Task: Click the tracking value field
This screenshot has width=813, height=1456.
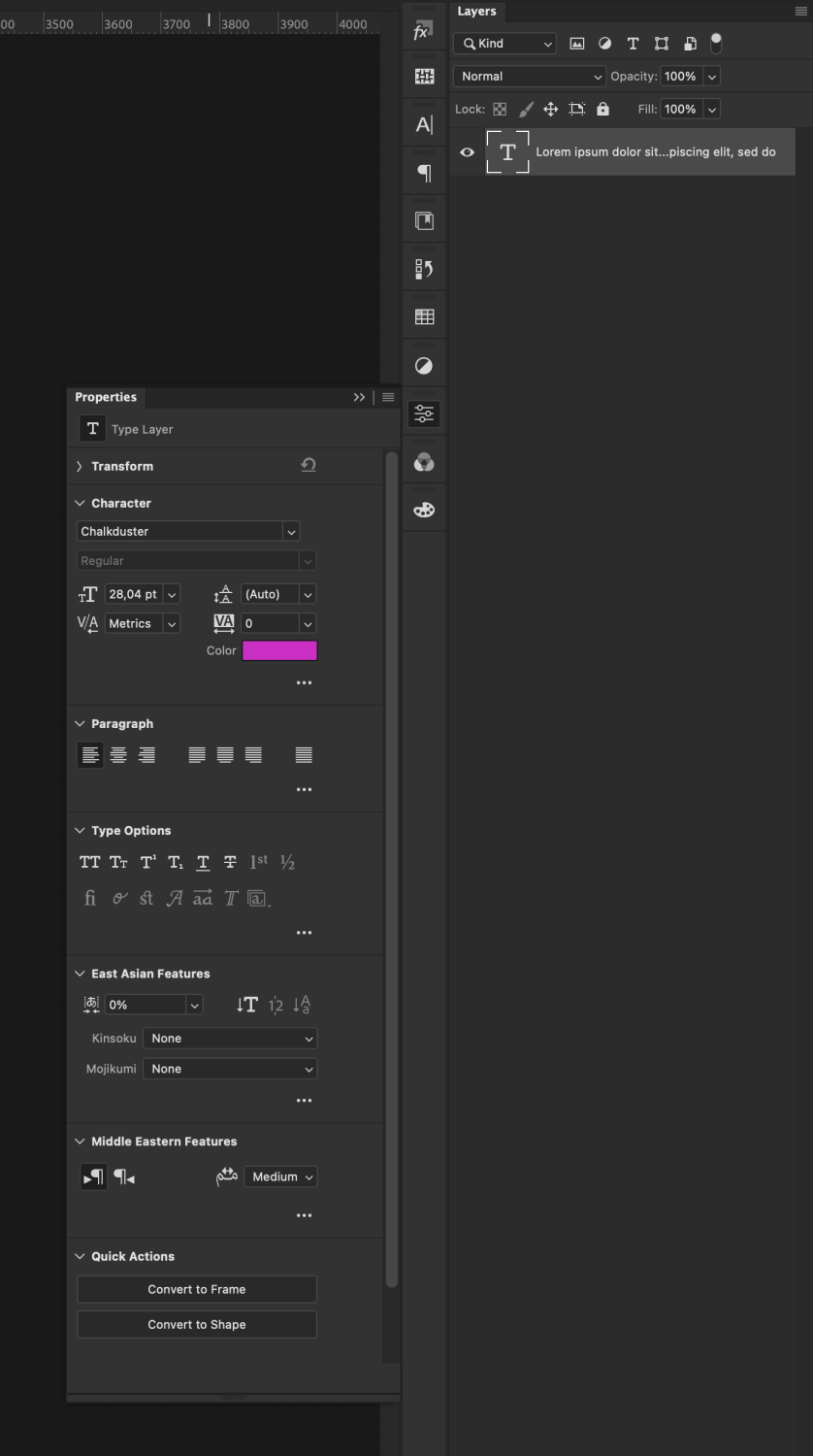Action: [269, 624]
